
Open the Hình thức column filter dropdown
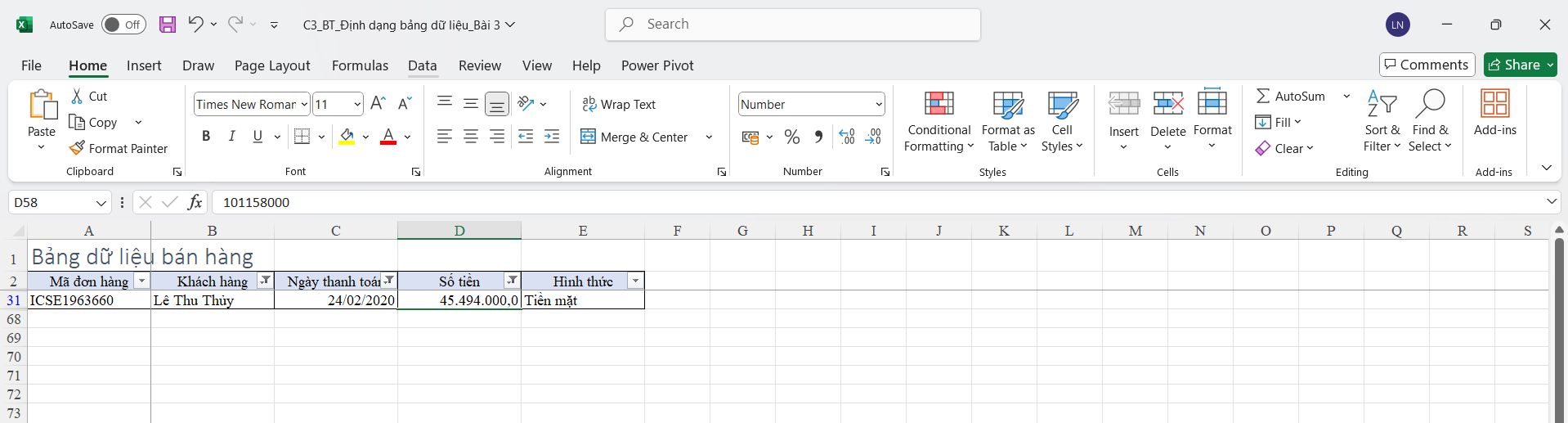(x=635, y=281)
